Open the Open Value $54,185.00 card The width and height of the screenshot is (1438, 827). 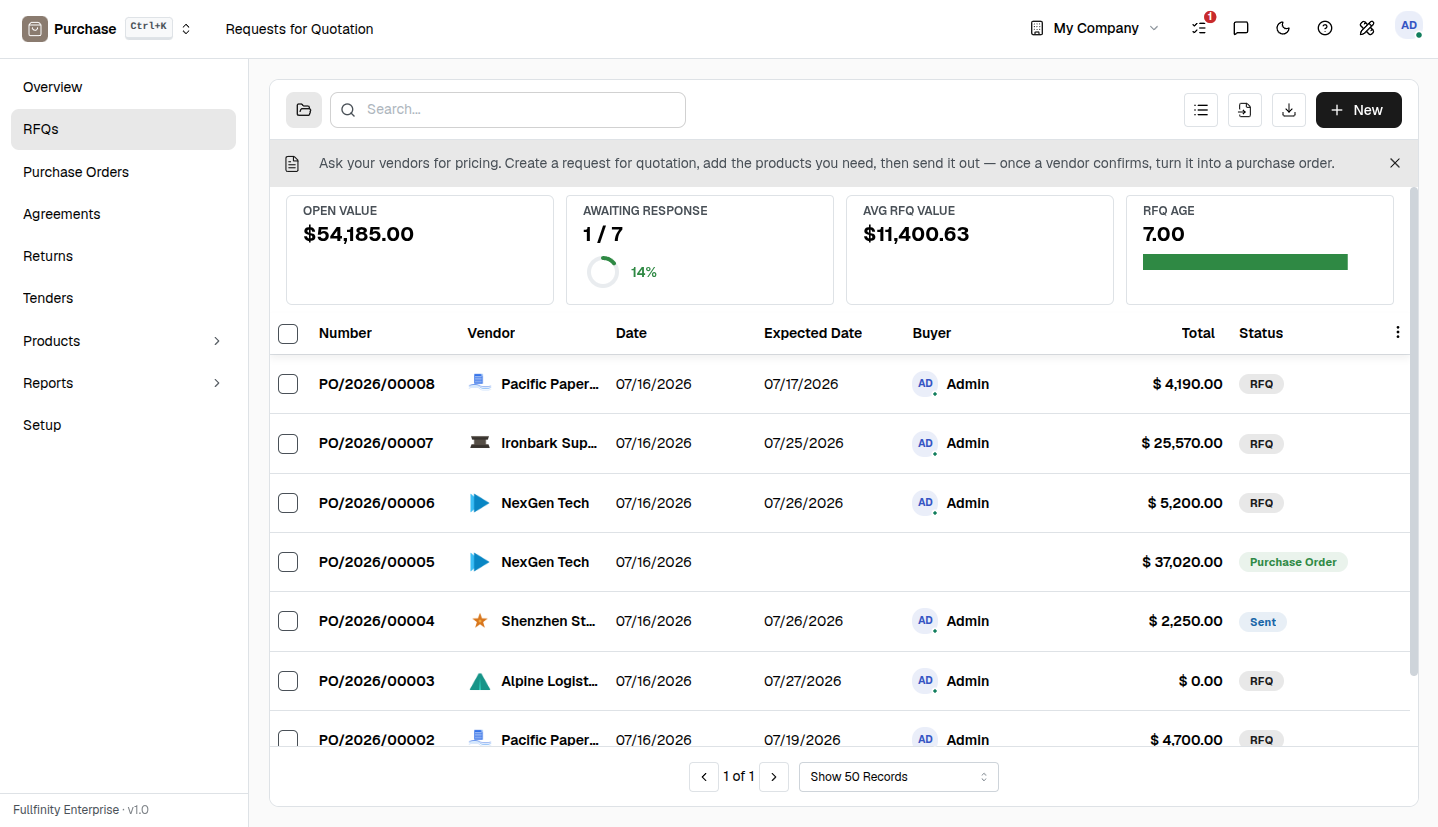coord(420,250)
